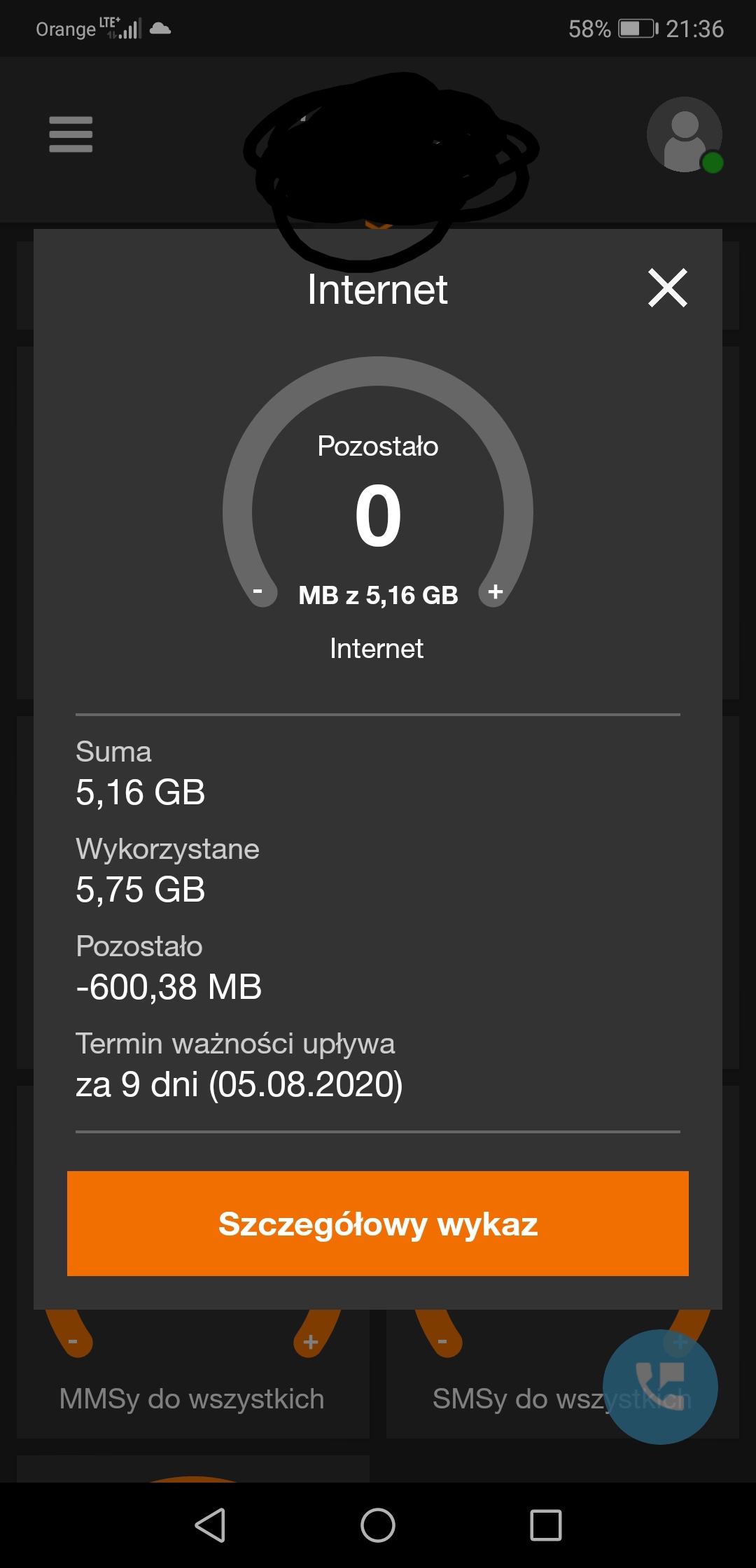Open MMSy do wszystkich tile
The width and height of the screenshot is (756, 1568).
[192, 1399]
